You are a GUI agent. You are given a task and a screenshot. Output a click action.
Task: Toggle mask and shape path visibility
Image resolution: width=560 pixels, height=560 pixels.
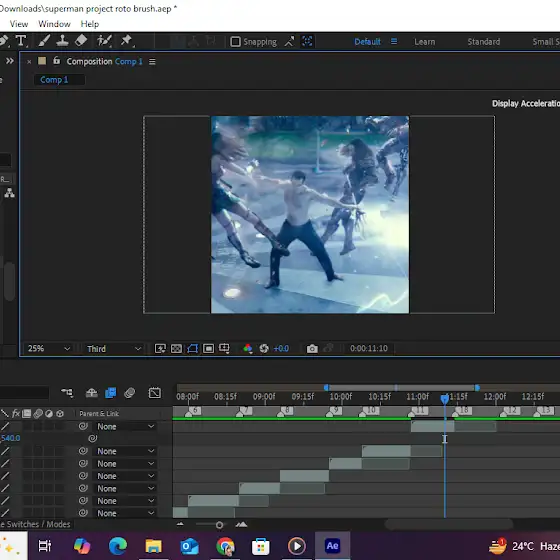[192, 349]
